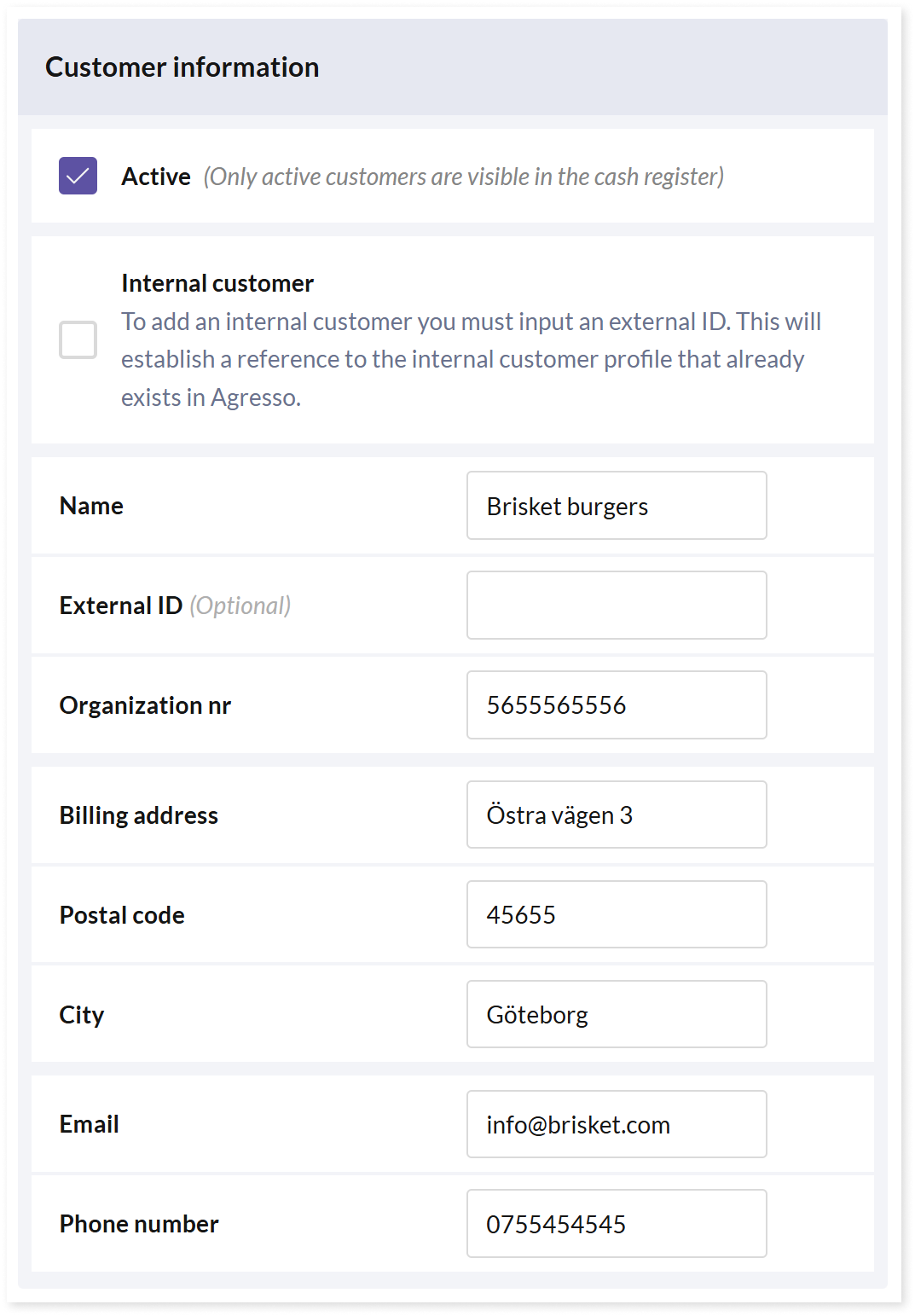Click the Phone number label

coord(139,1224)
